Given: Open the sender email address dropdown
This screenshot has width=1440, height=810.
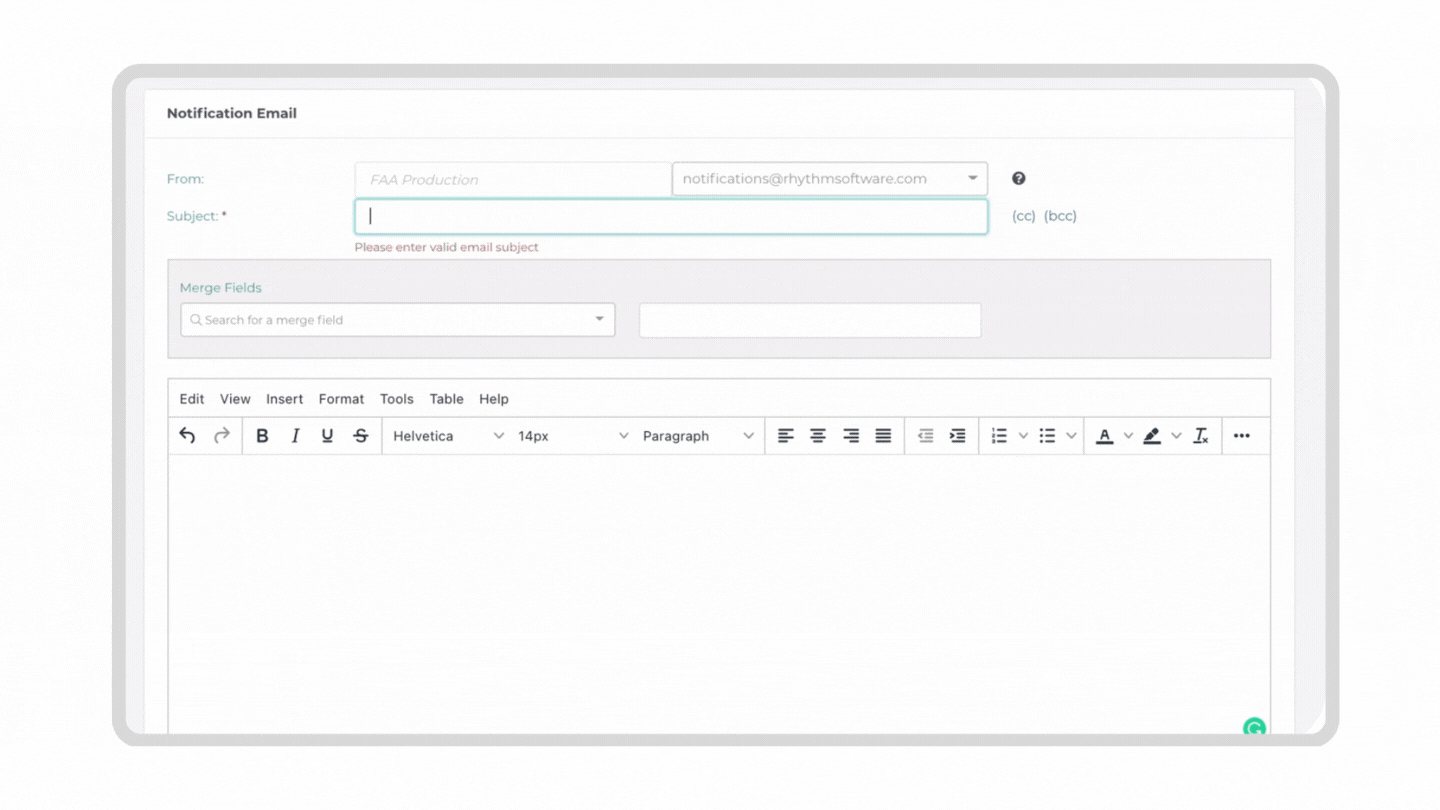Looking at the screenshot, I should click(x=830, y=179).
